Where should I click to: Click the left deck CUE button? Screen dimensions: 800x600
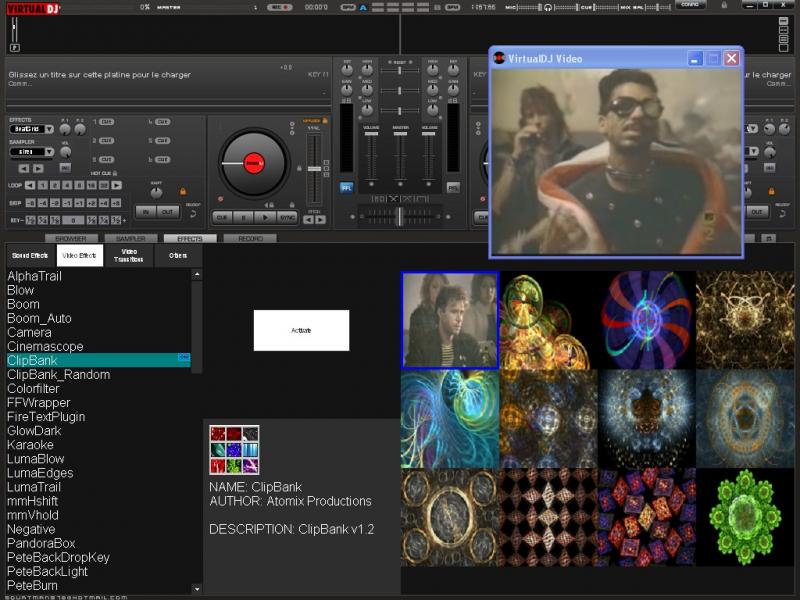[x=220, y=217]
